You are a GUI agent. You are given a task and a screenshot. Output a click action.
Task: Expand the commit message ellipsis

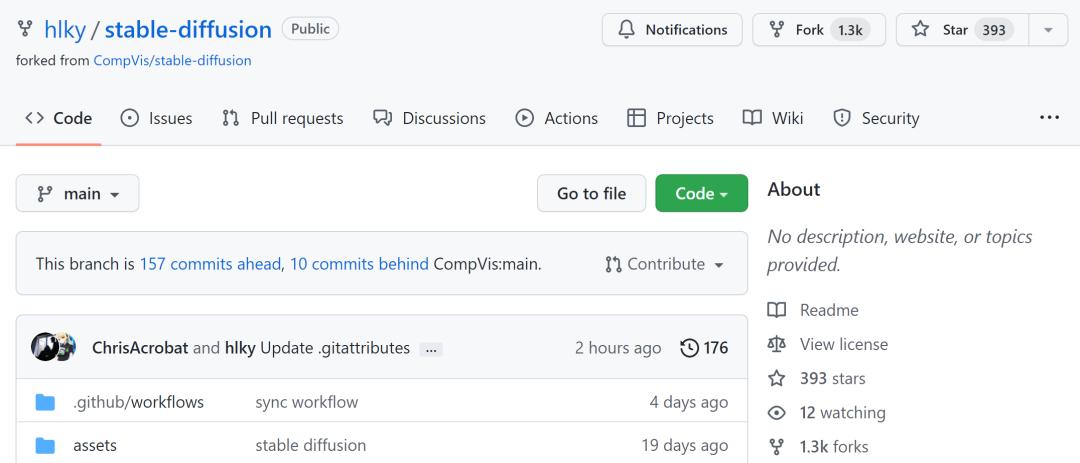(431, 349)
